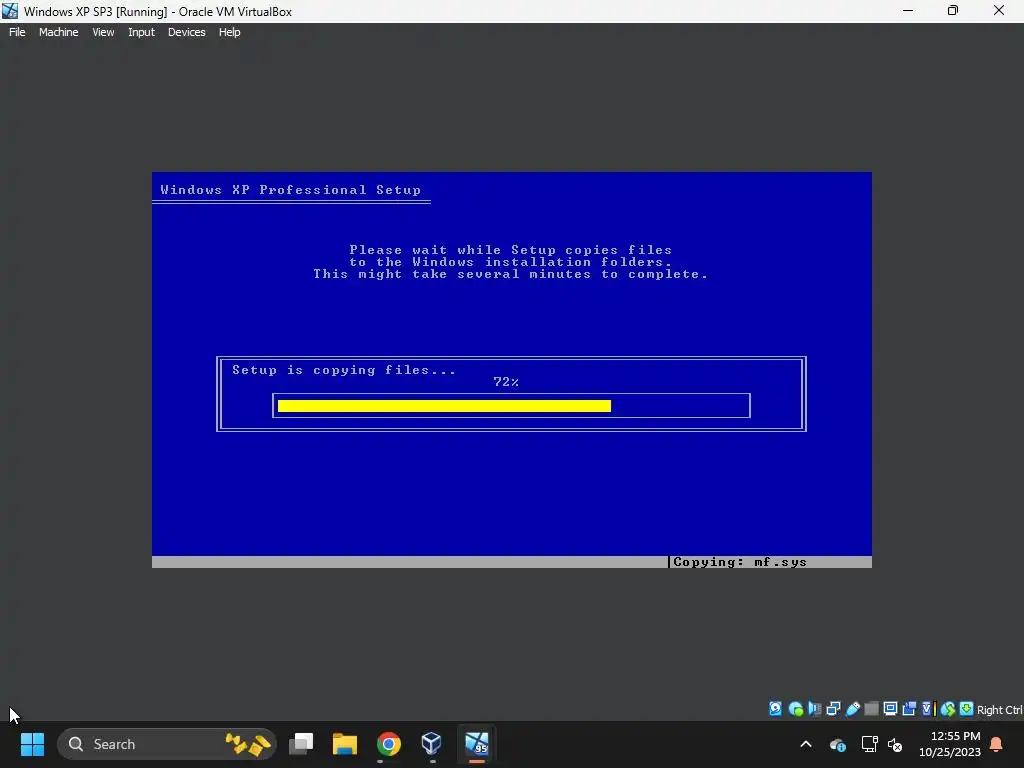Click the recording status icon
The image size is (1024, 768).
click(x=909, y=709)
